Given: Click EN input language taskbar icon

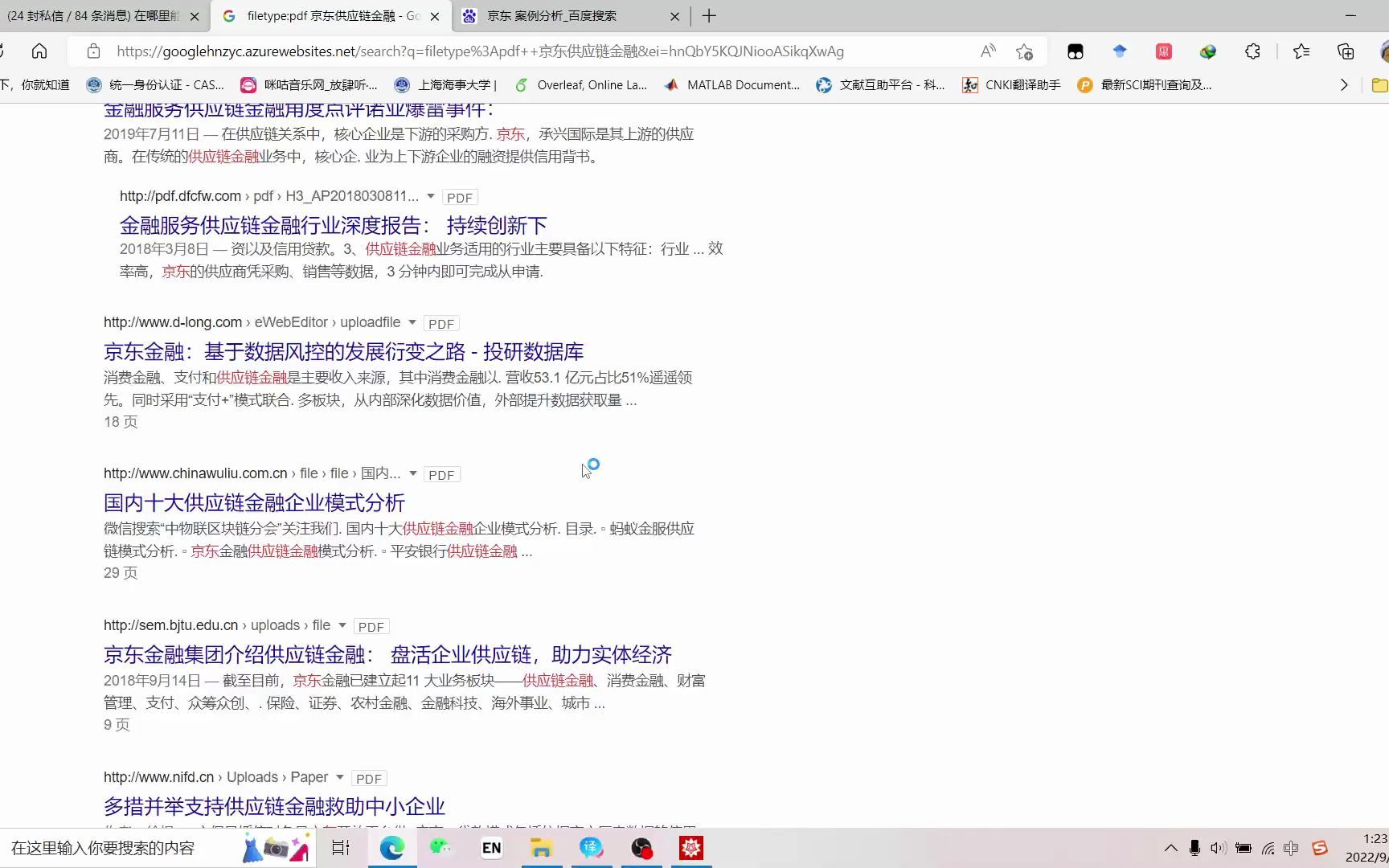Looking at the screenshot, I should point(491,848).
